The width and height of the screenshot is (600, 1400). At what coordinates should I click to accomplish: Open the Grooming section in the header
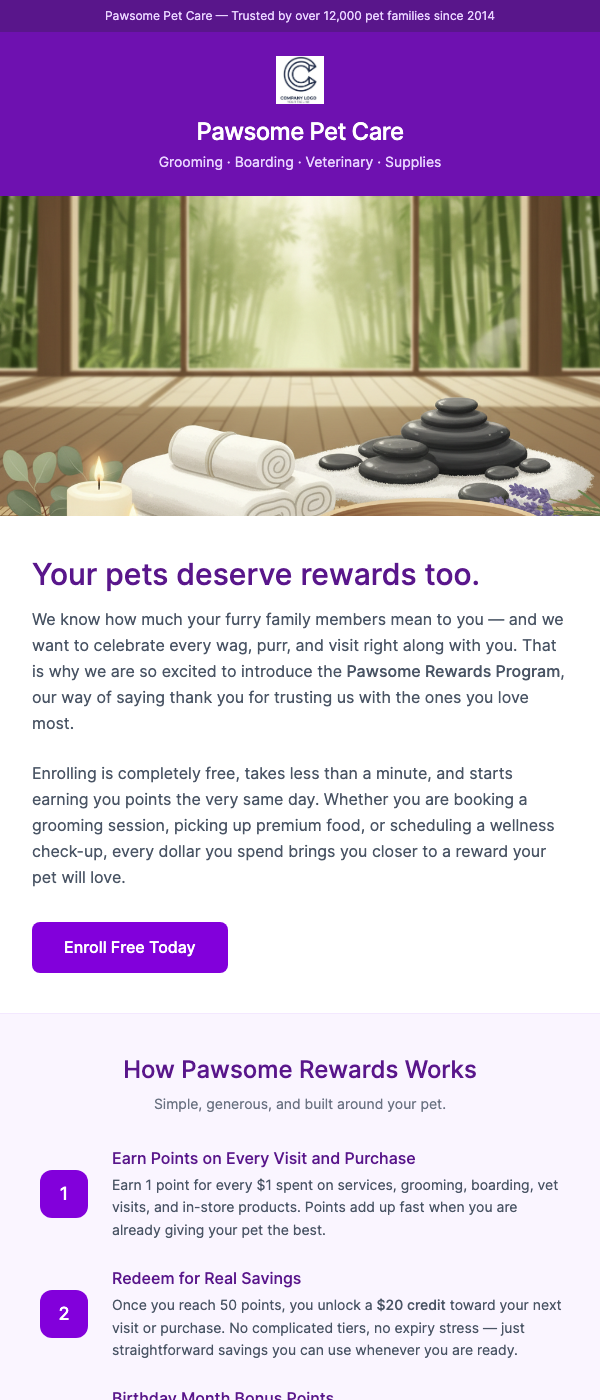(x=190, y=162)
